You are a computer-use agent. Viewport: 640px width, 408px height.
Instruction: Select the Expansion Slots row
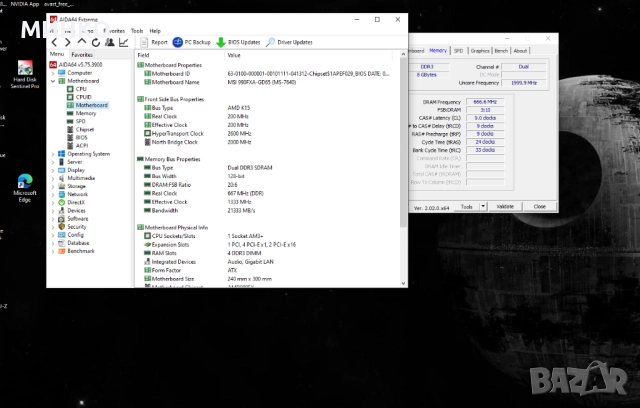click(267, 245)
